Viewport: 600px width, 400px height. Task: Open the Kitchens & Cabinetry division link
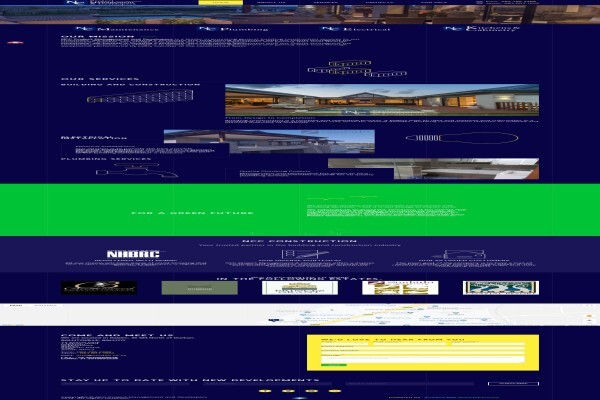click(482, 29)
